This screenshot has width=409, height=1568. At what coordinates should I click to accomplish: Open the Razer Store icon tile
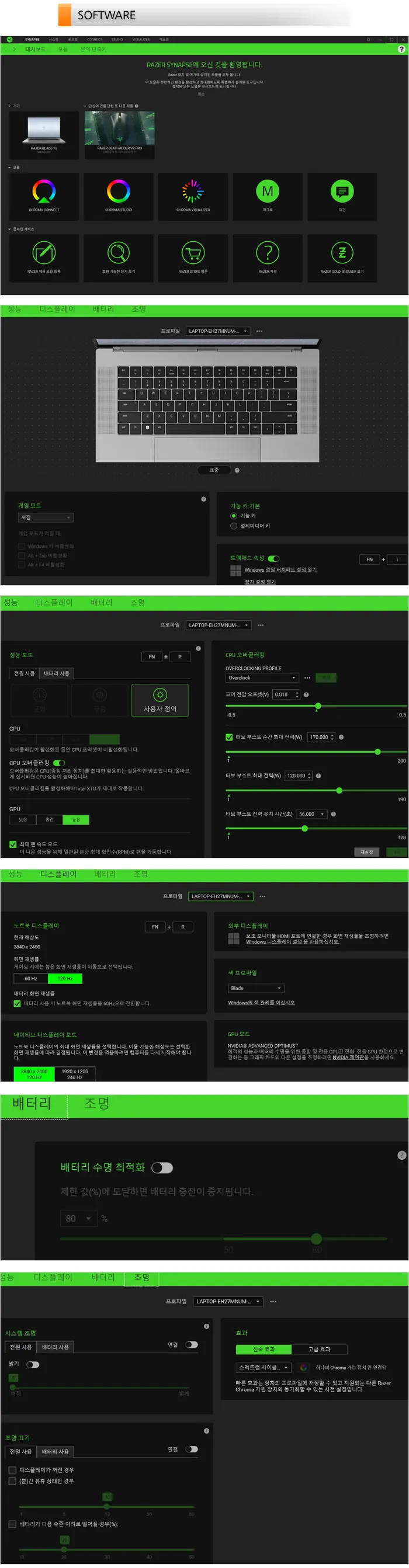pos(193,258)
